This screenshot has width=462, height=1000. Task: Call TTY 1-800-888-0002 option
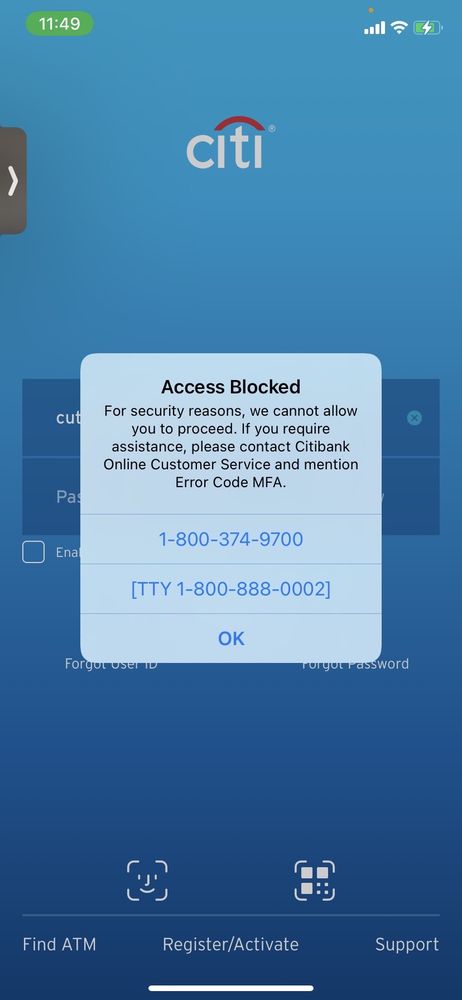coord(231,589)
